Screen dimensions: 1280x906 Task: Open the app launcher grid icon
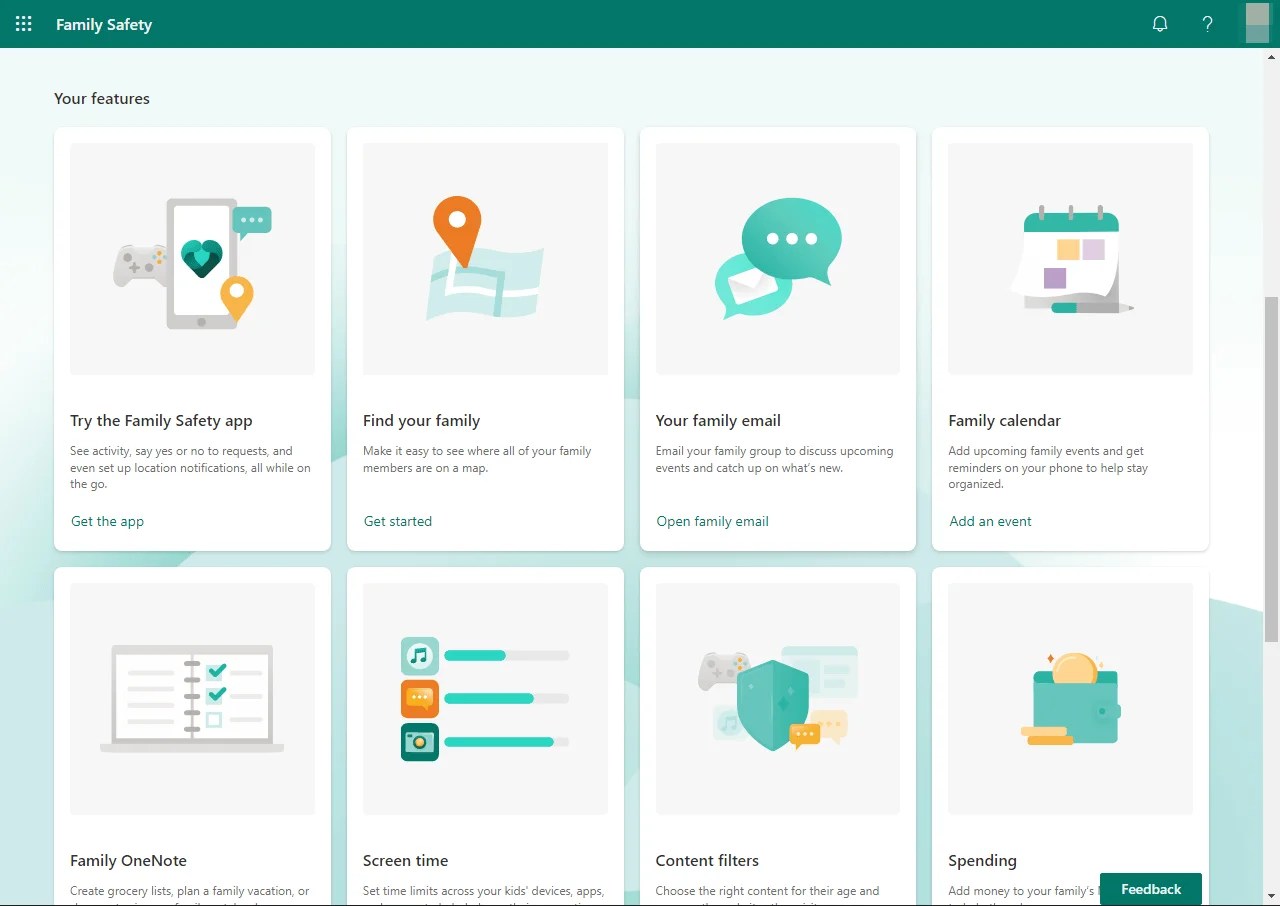pos(23,23)
